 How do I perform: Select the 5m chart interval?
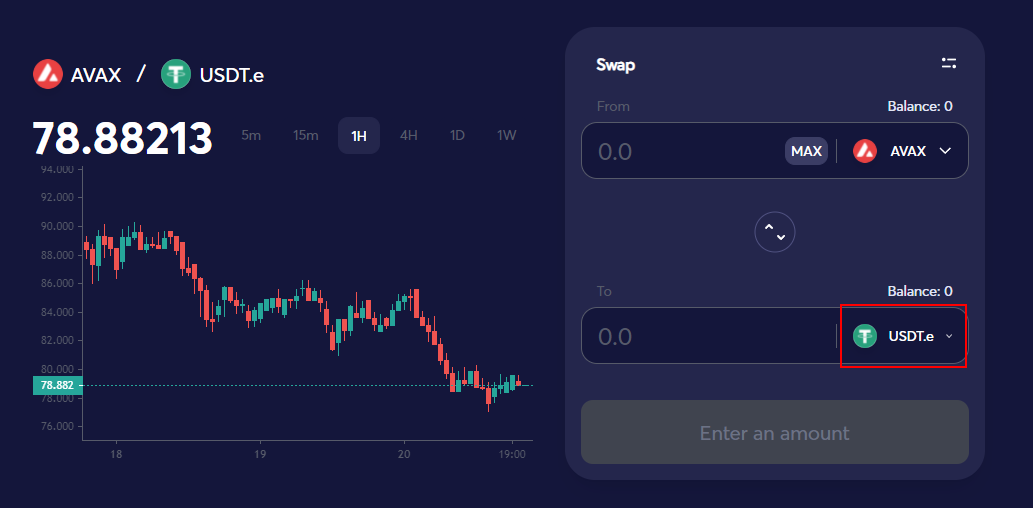point(251,136)
